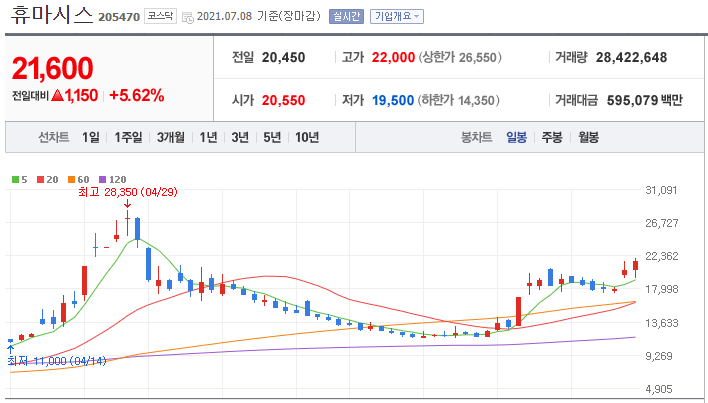The width and height of the screenshot is (708, 403).
Task: Click the 상한가 26,550 text
Action: pos(460,58)
